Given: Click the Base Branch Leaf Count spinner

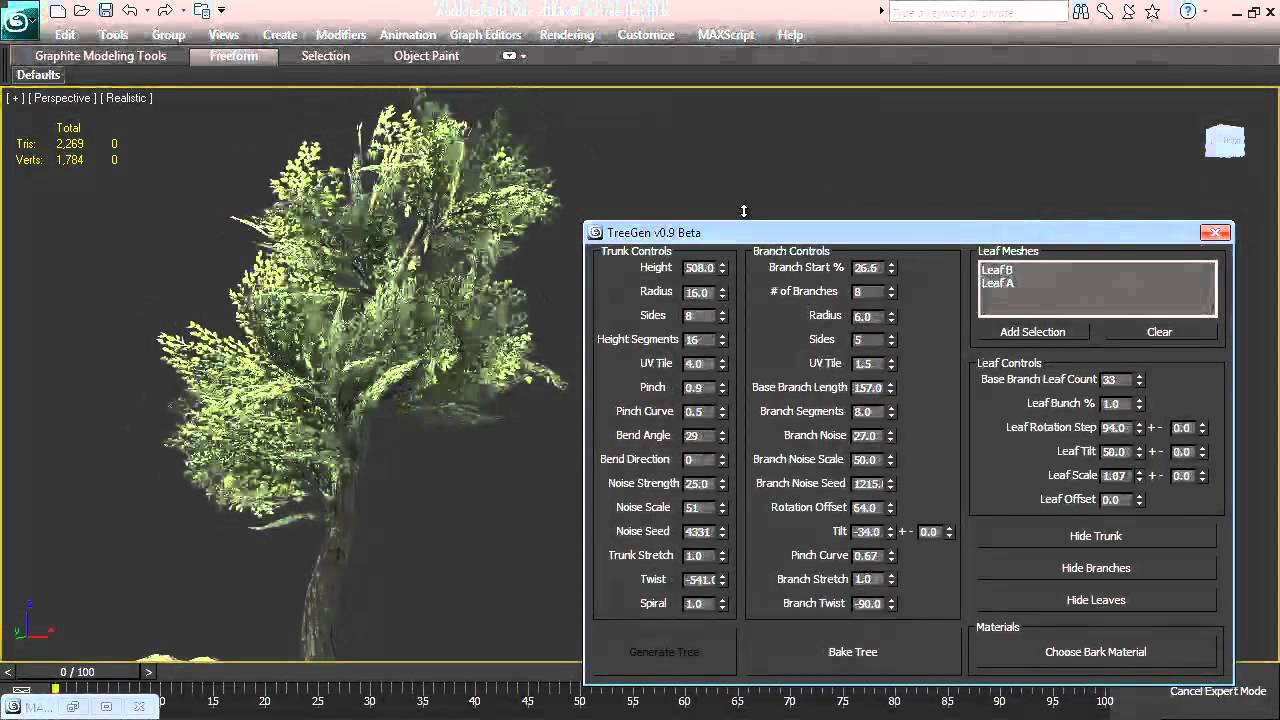Looking at the screenshot, I should (1139, 380).
